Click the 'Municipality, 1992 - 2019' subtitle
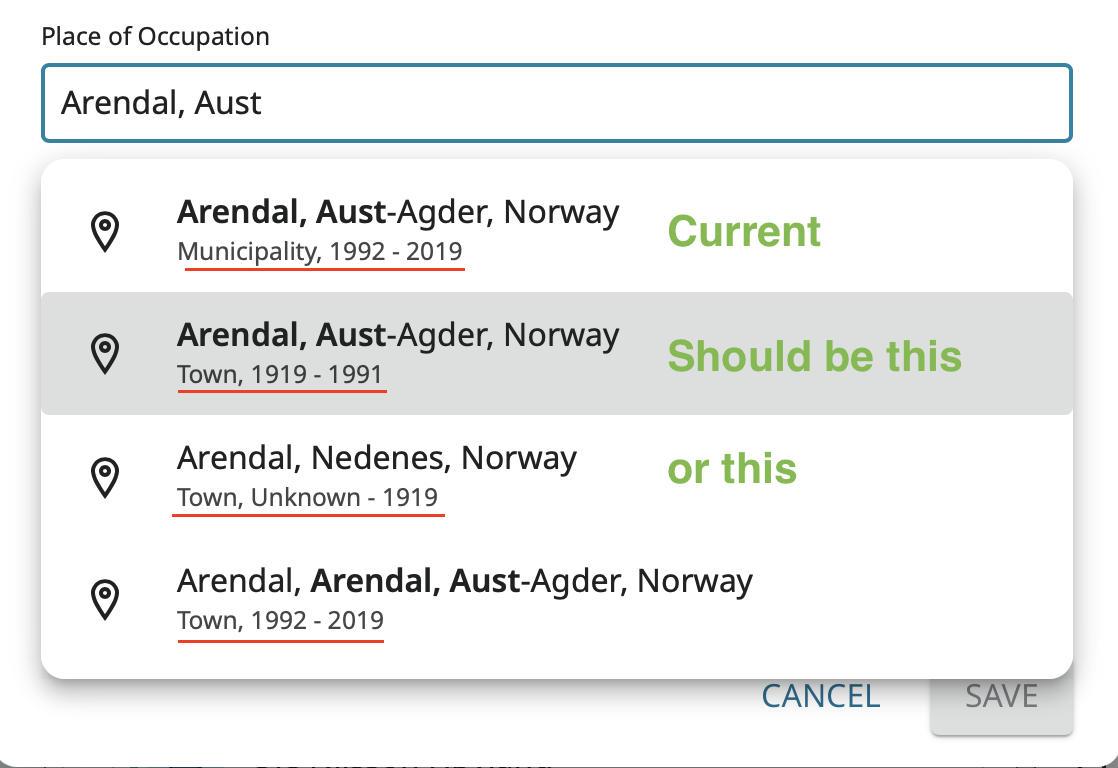Viewport: 1118px width, 768px height. coord(320,252)
